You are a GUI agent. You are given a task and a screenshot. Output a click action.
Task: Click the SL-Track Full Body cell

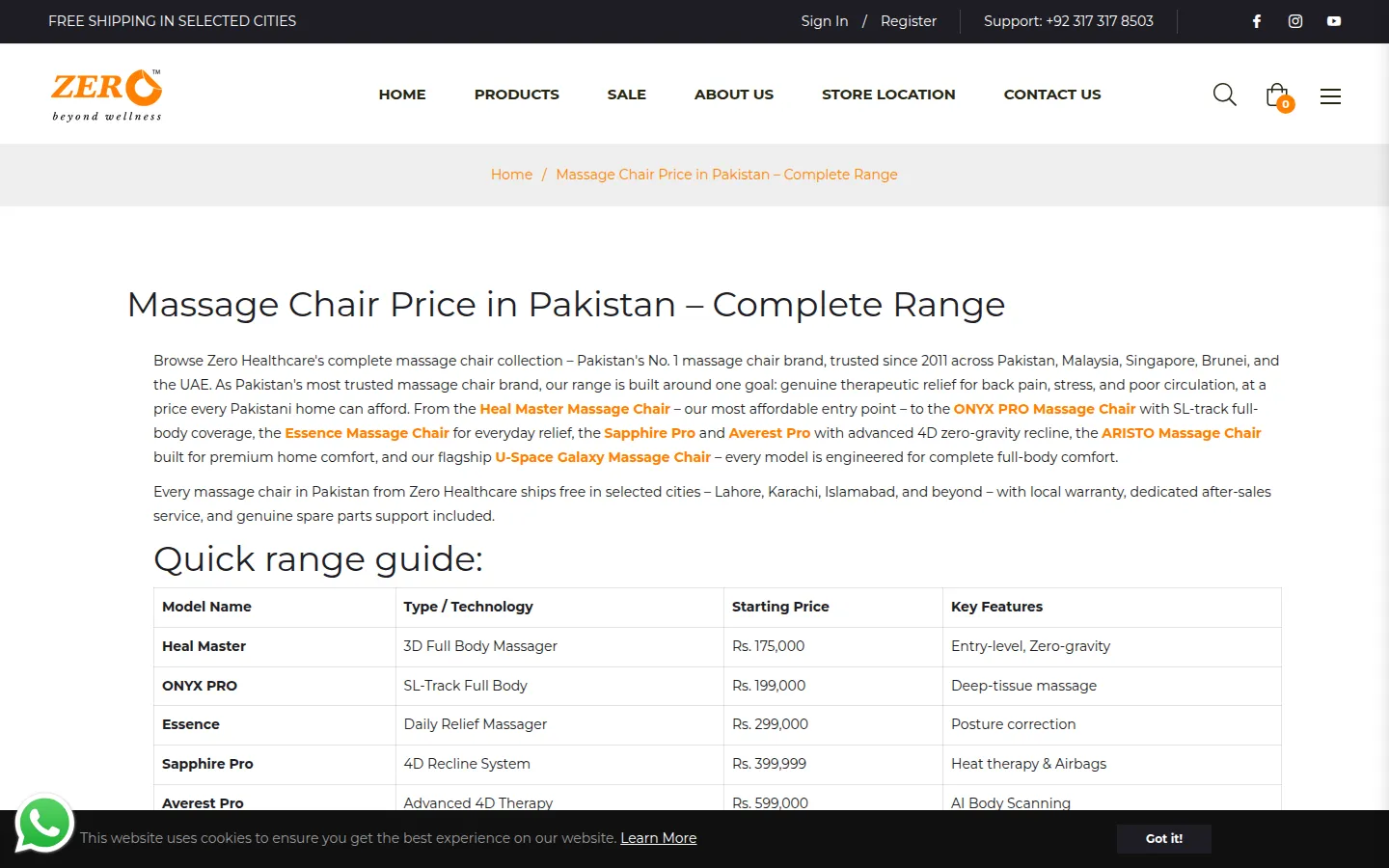pyautogui.click(x=559, y=687)
